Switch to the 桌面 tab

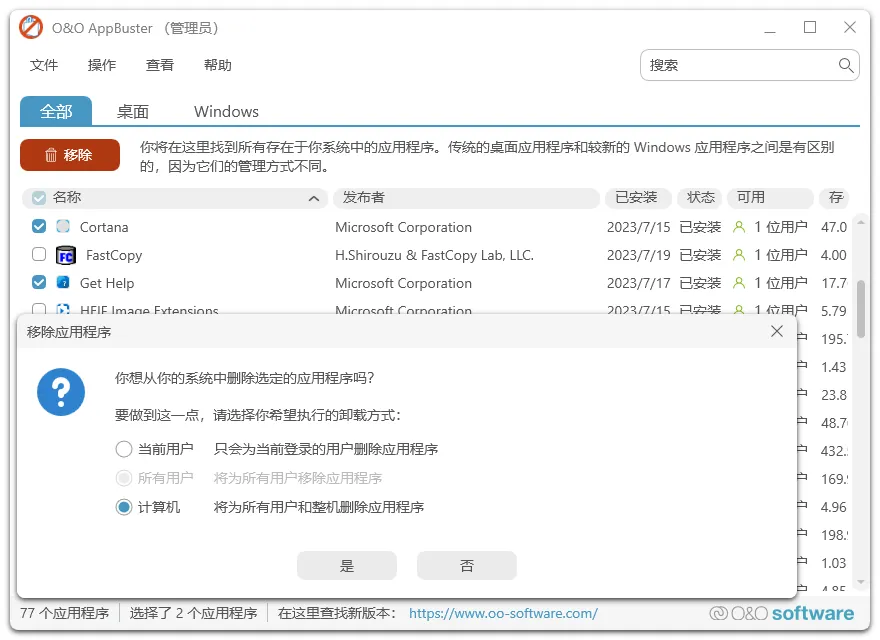pos(132,112)
